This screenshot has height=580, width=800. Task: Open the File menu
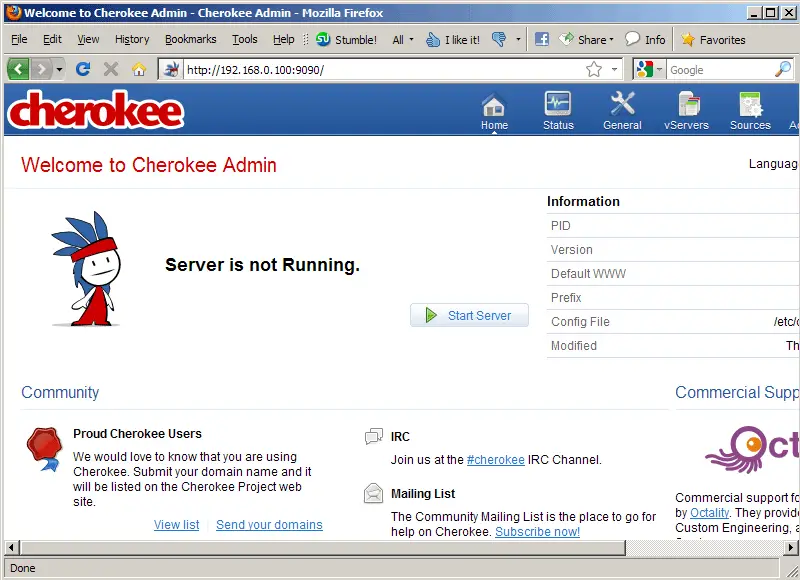tap(19, 39)
